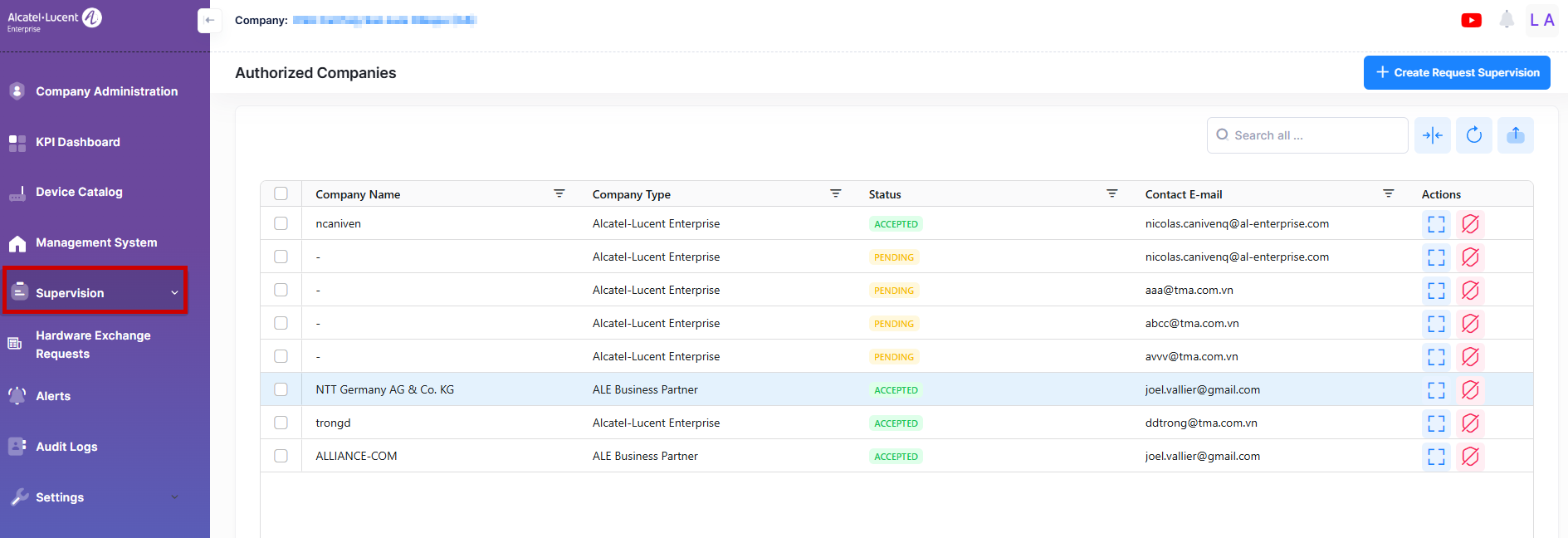Viewport: 1568px width, 538px height.
Task: Open the Company Name column filter
Action: [x=559, y=193]
